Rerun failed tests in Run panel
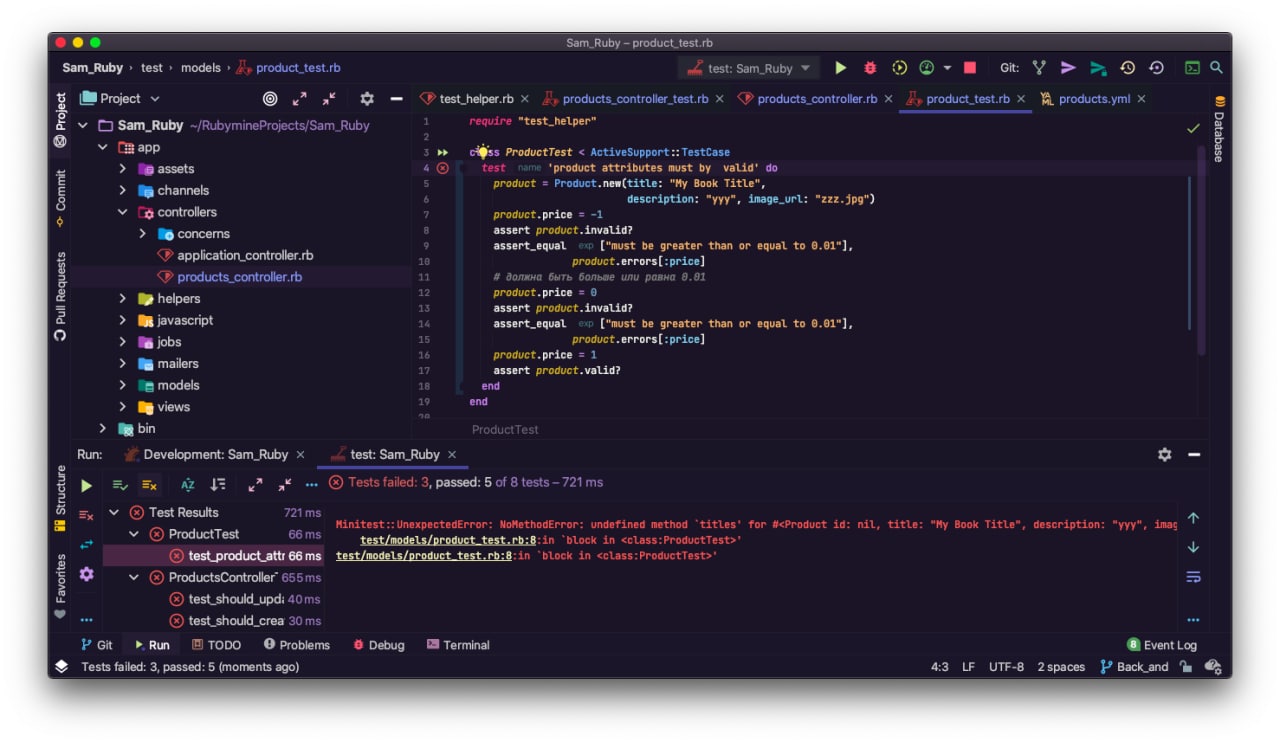 pyautogui.click(x=87, y=515)
